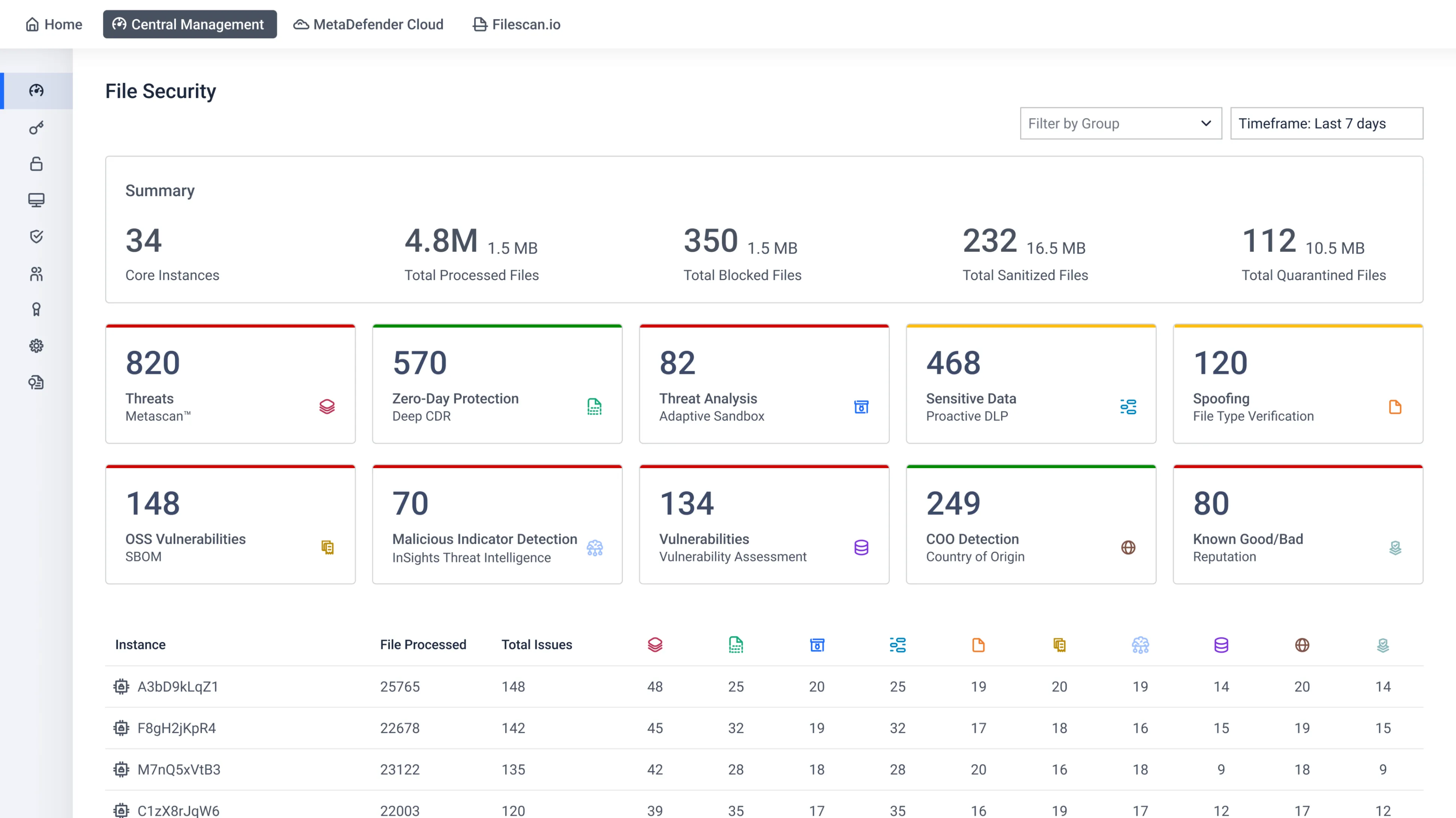1456x818 pixels.
Task: Open the Sensitive Data Proactive DLP card
Action: click(x=1030, y=384)
